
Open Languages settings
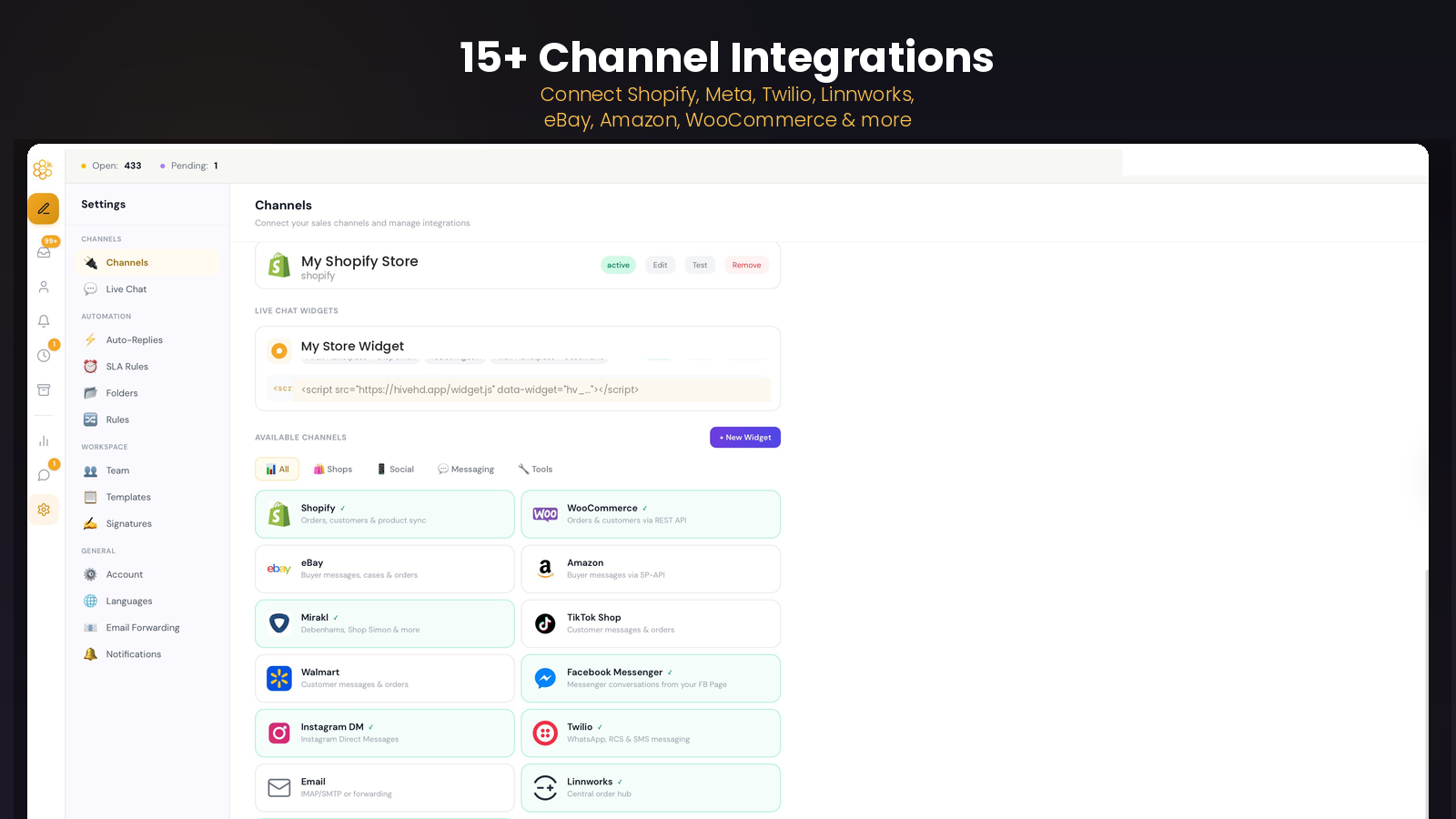(x=148, y=601)
